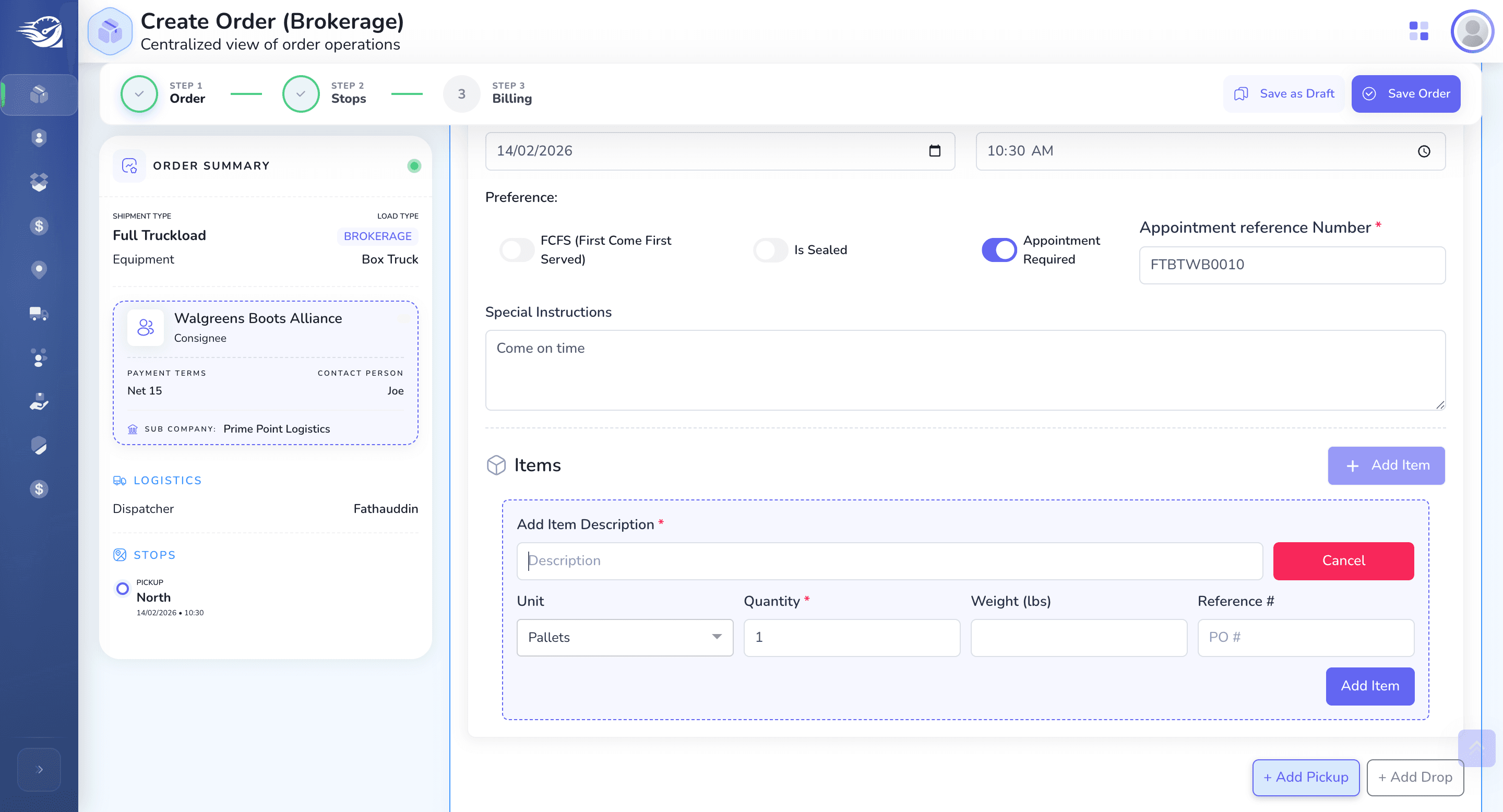Click the BROKERAGE load type badge

pos(377,236)
